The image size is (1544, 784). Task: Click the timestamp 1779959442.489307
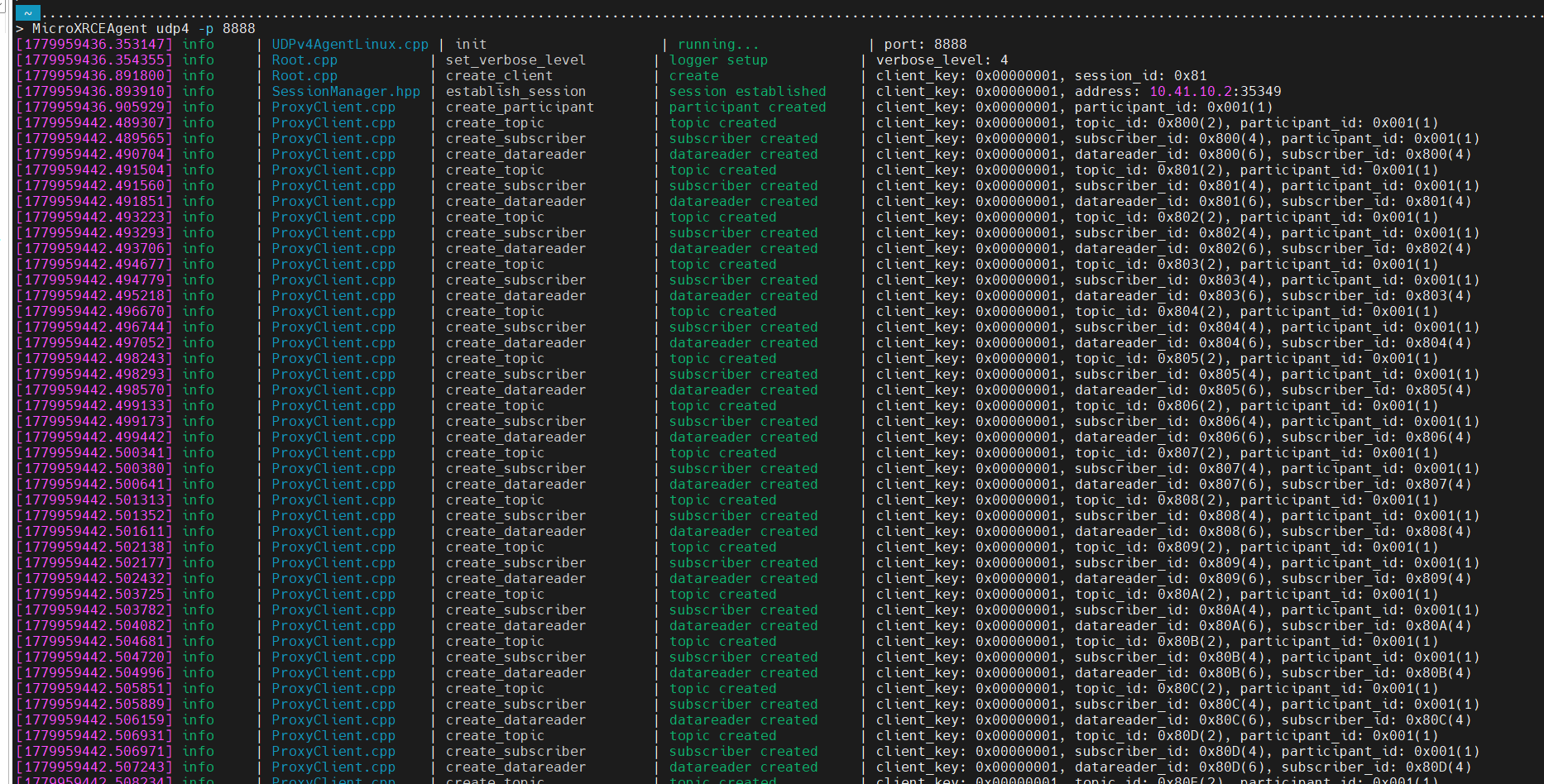pyautogui.click(x=94, y=122)
